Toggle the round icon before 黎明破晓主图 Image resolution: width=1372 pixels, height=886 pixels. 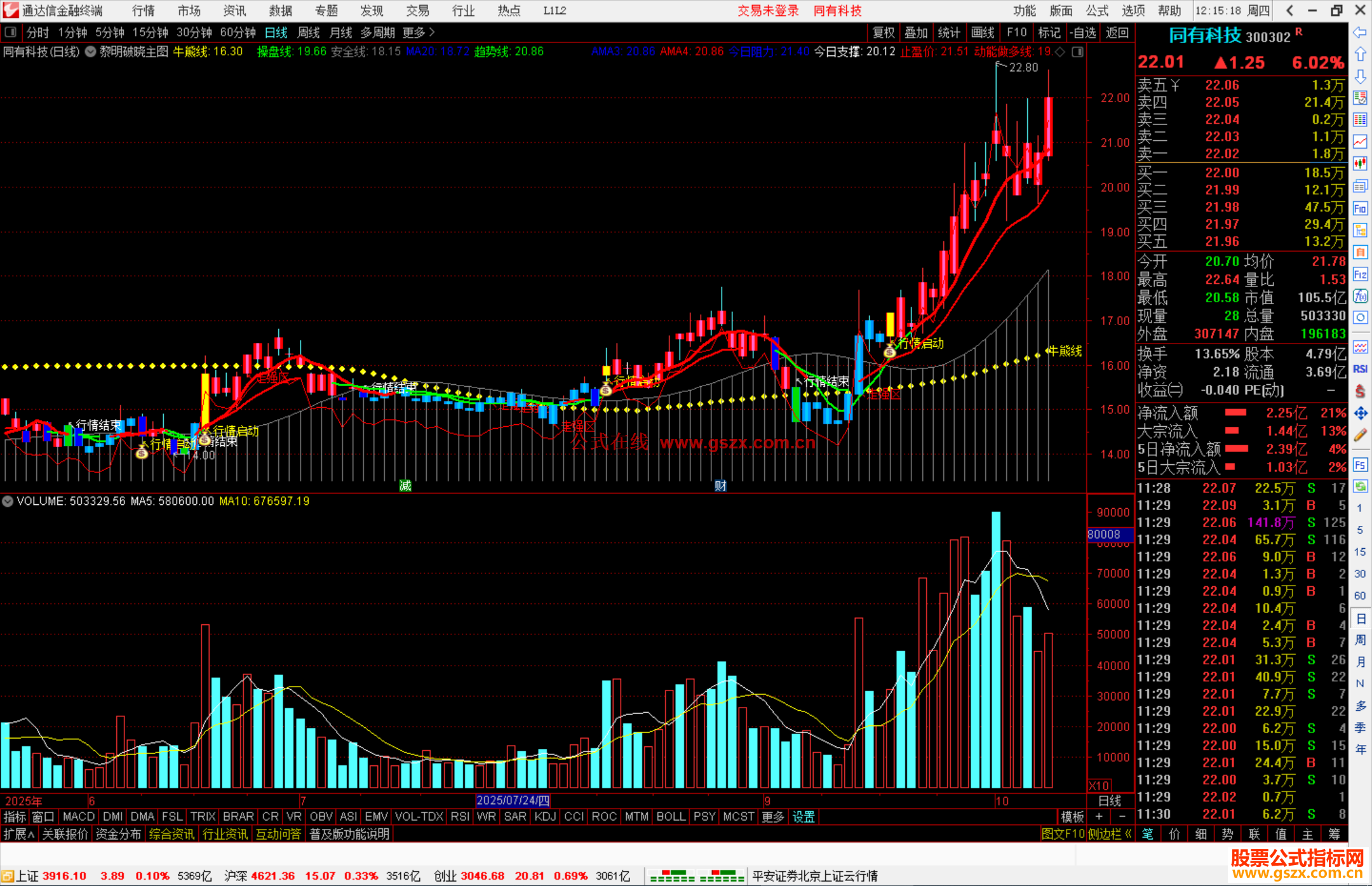click(90, 51)
